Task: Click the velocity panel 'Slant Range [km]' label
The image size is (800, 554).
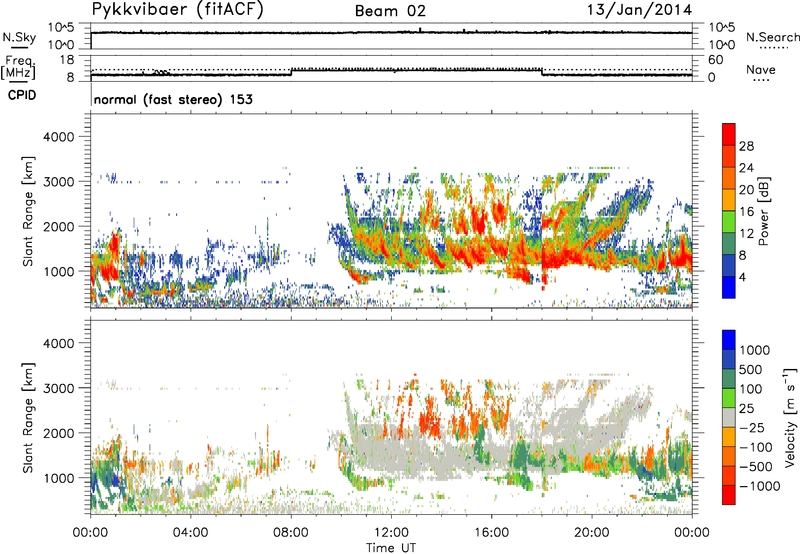Action: (28, 417)
